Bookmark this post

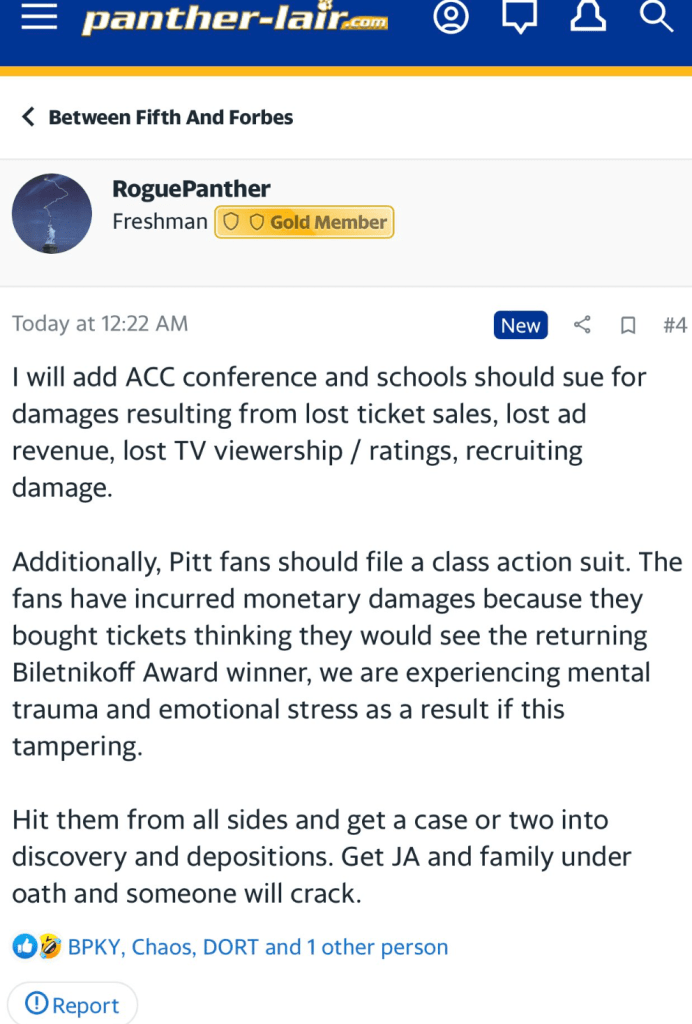click(x=628, y=325)
